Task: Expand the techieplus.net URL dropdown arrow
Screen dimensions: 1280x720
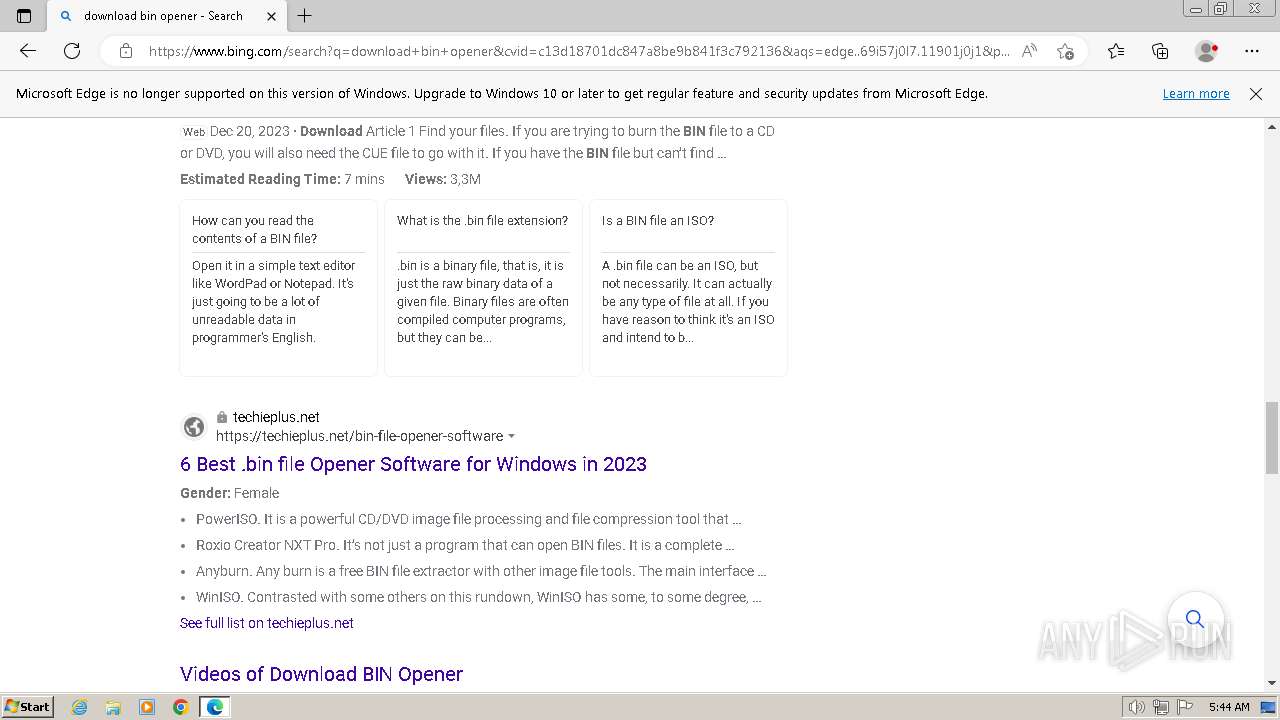Action: [512, 437]
